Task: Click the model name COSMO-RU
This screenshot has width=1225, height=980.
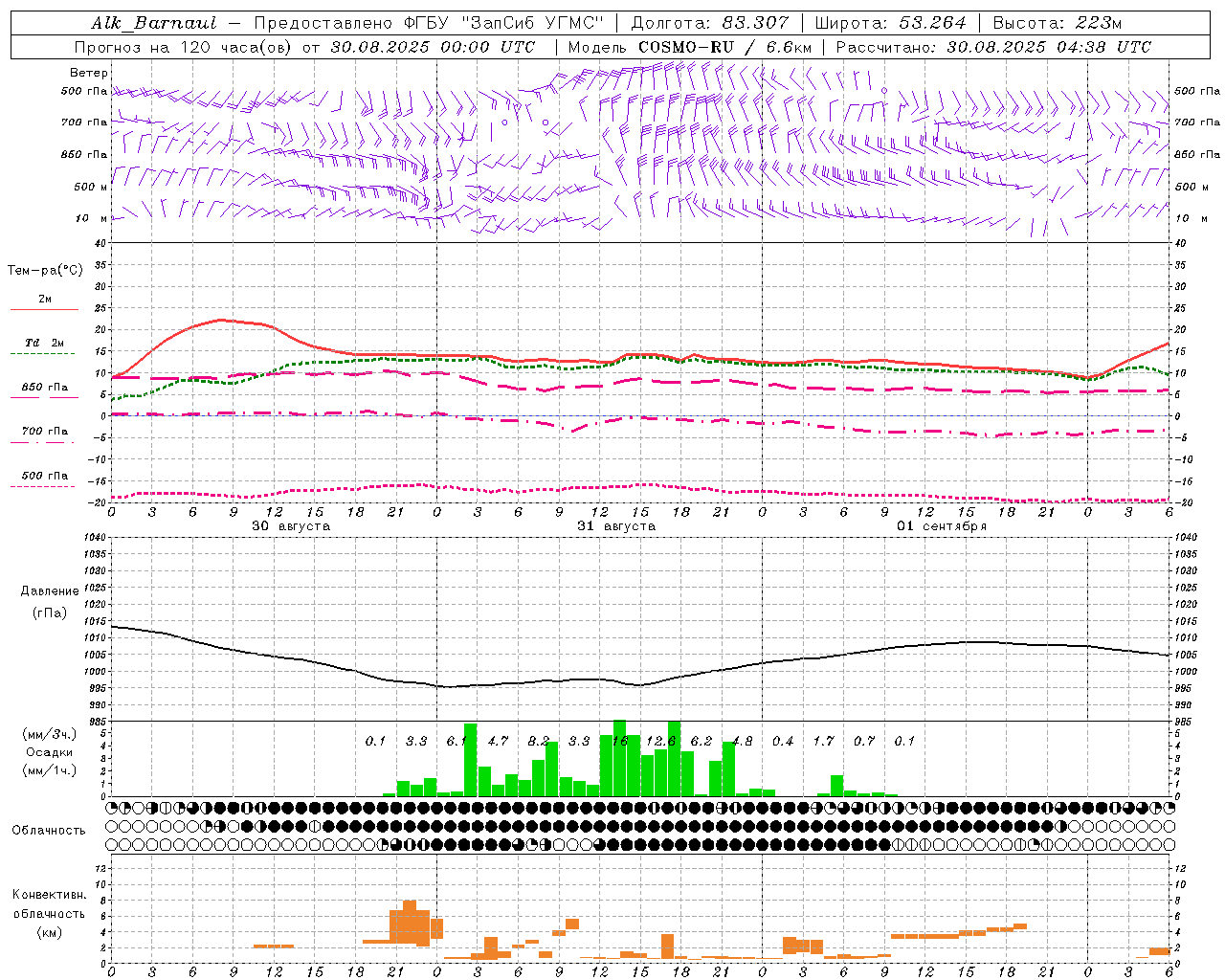Action: pyautogui.click(x=684, y=47)
